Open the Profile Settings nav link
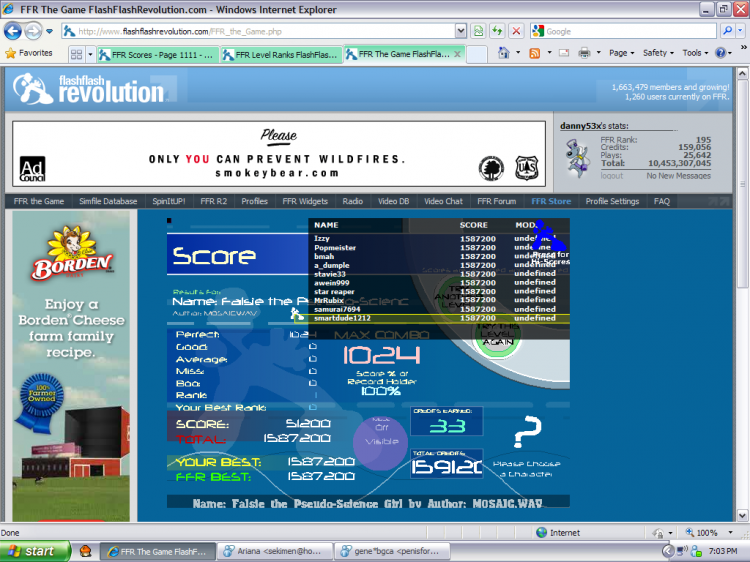This screenshot has width=750, height=562. coord(612,201)
